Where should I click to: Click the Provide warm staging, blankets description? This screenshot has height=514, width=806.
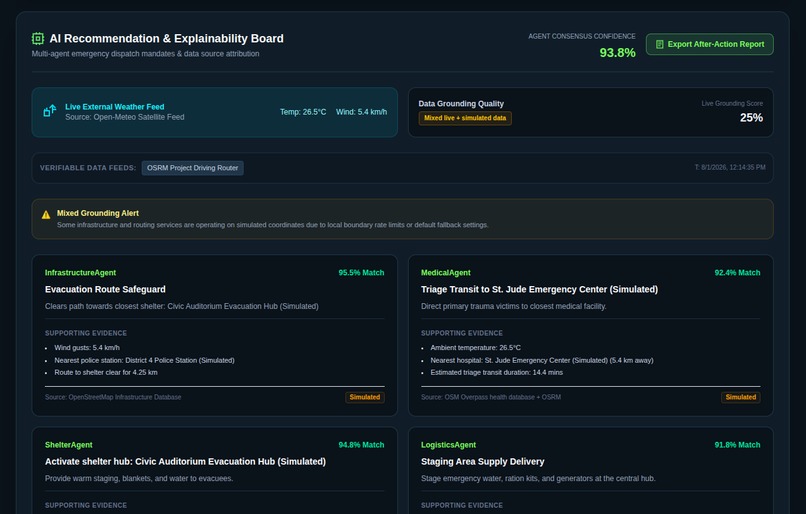coord(139,479)
